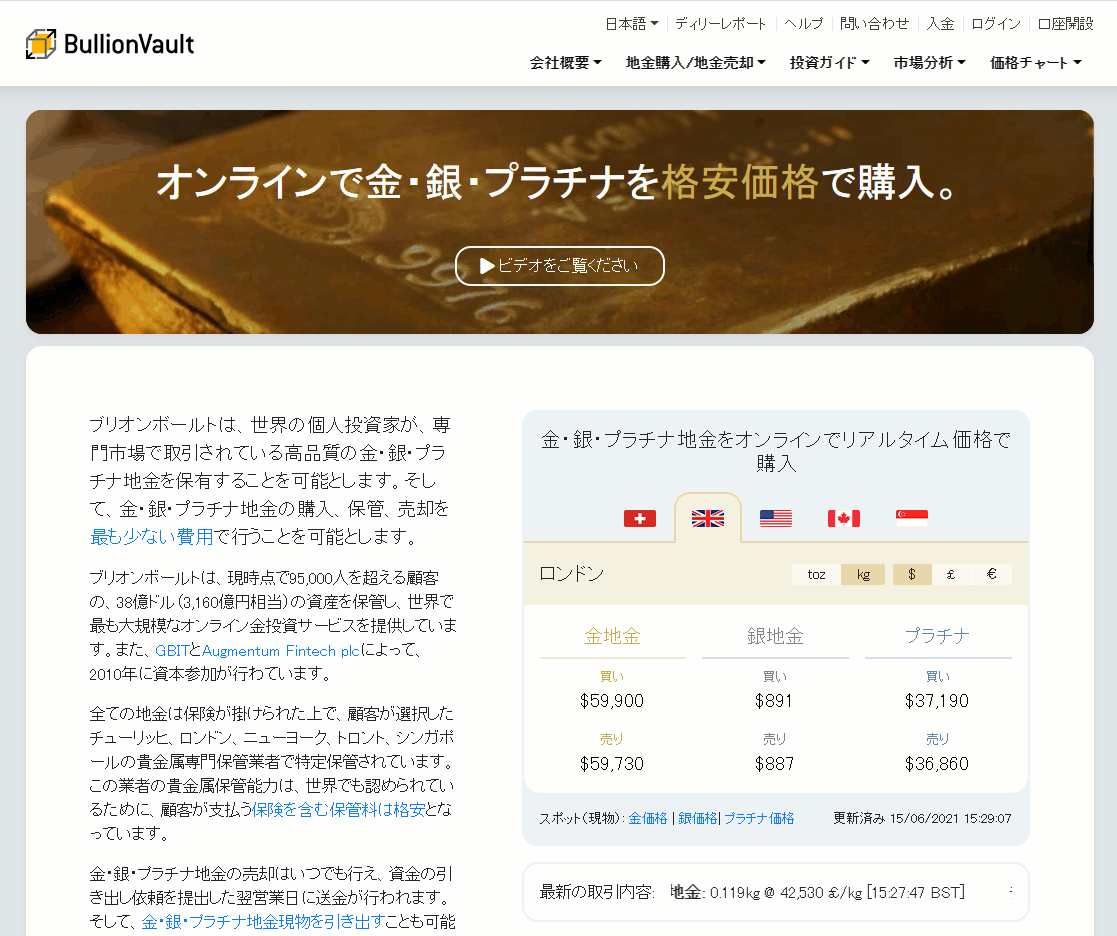Select the Singapore flag vault
This screenshot has height=936, width=1117.
tap(911, 518)
